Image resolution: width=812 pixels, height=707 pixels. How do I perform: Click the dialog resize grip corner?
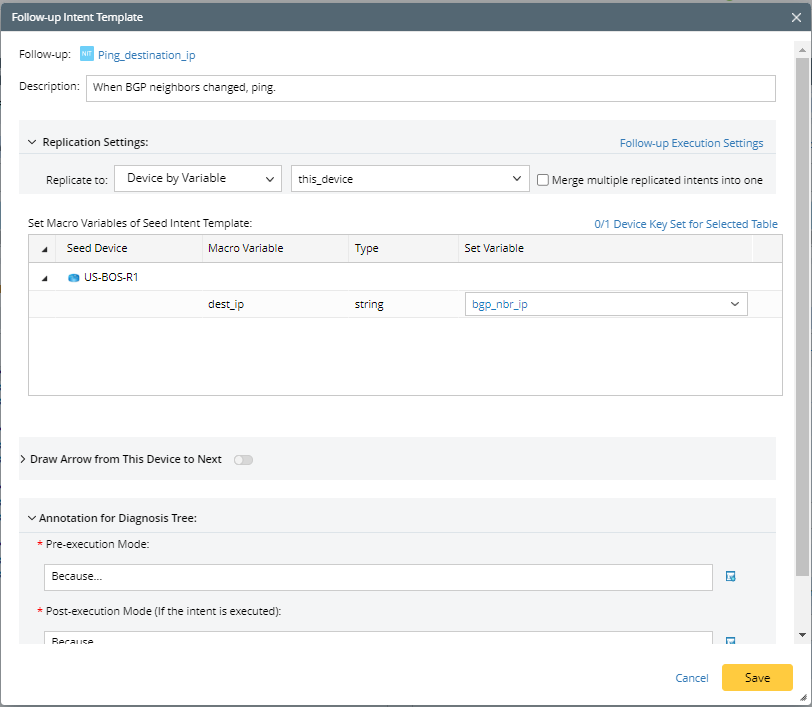pos(803,698)
